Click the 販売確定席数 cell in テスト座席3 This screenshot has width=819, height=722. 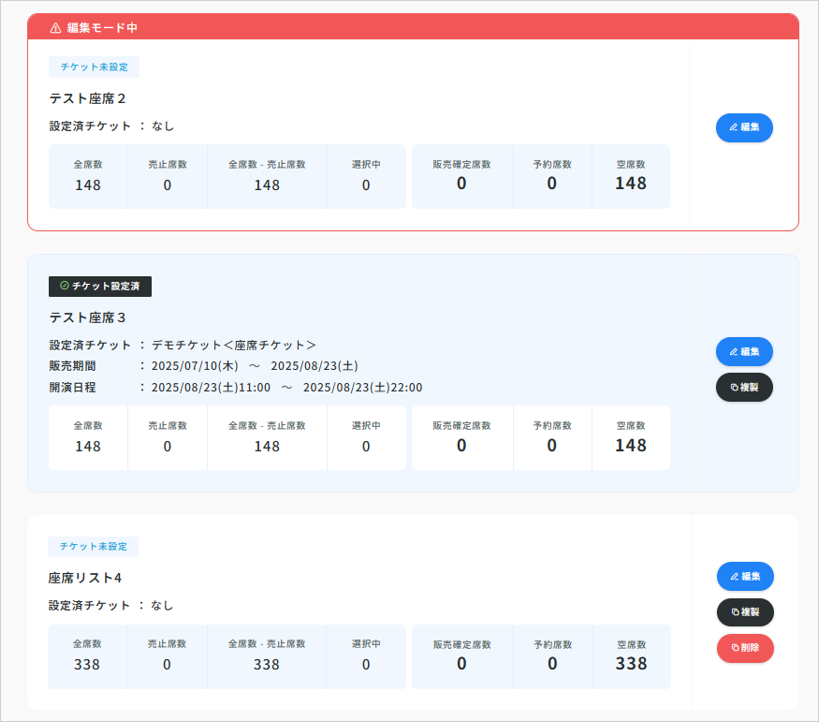pyautogui.click(x=461, y=436)
